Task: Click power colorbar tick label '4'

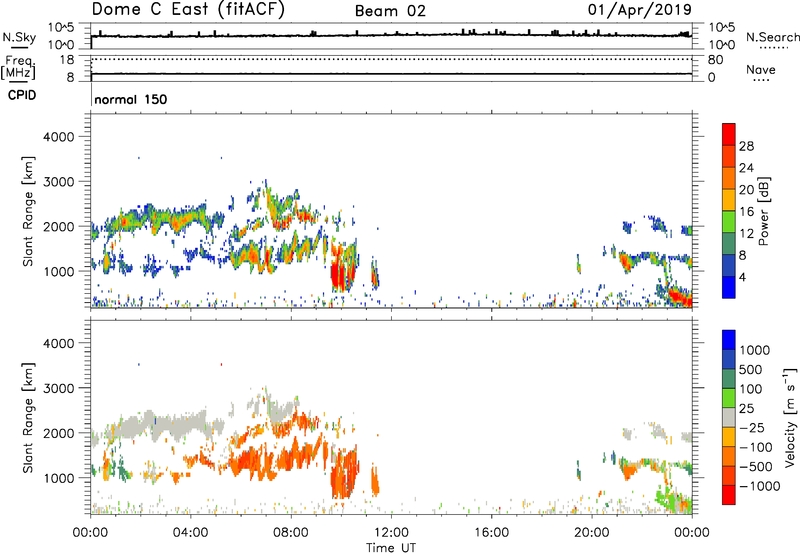Action: (743, 277)
